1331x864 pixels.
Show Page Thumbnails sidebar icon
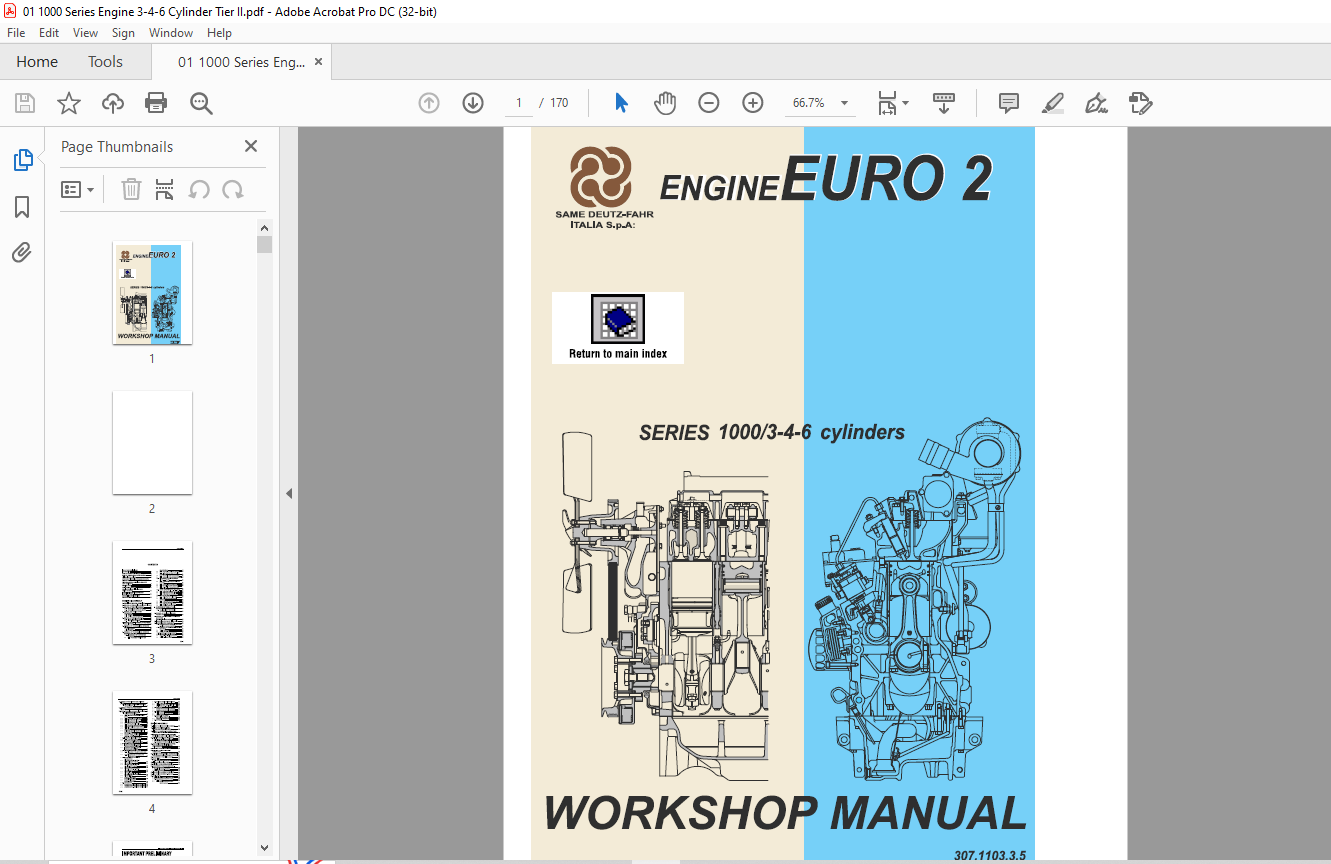click(x=22, y=159)
